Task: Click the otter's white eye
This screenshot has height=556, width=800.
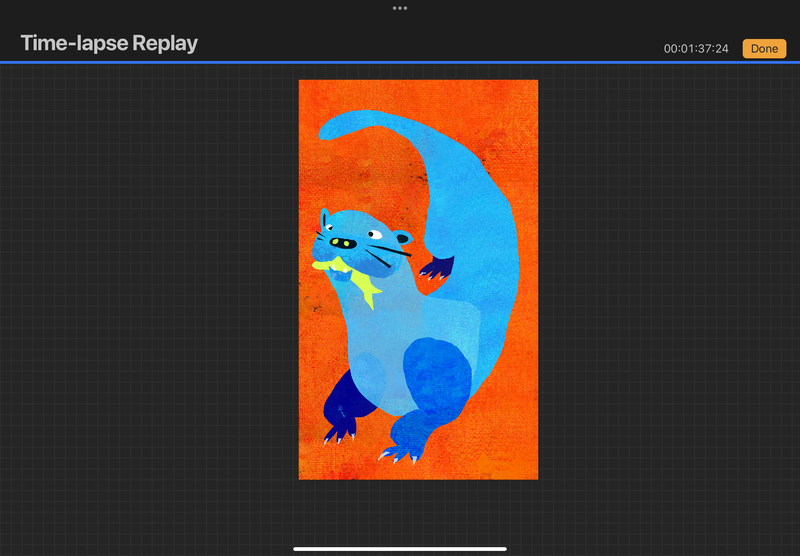Action: pyautogui.click(x=374, y=233)
